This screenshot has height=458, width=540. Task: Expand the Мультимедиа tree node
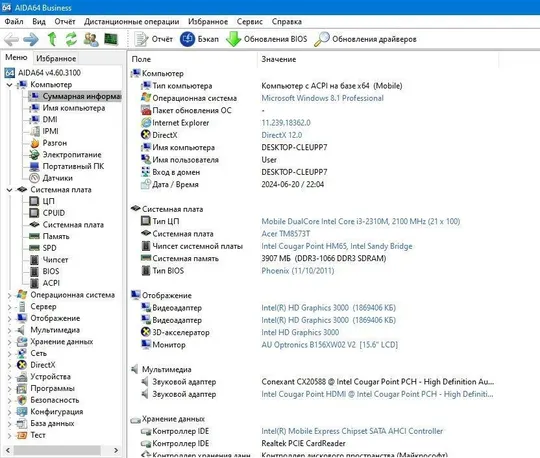pyautogui.click(x=9, y=330)
